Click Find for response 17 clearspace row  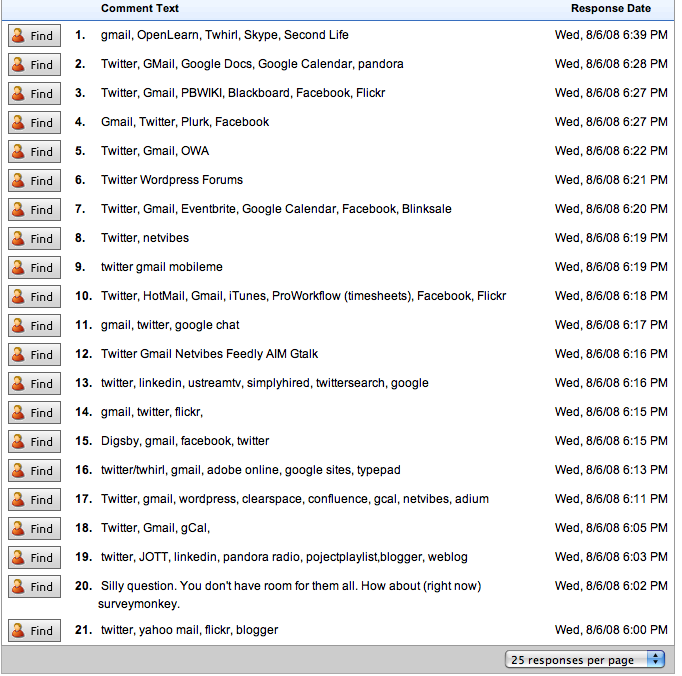[34, 499]
